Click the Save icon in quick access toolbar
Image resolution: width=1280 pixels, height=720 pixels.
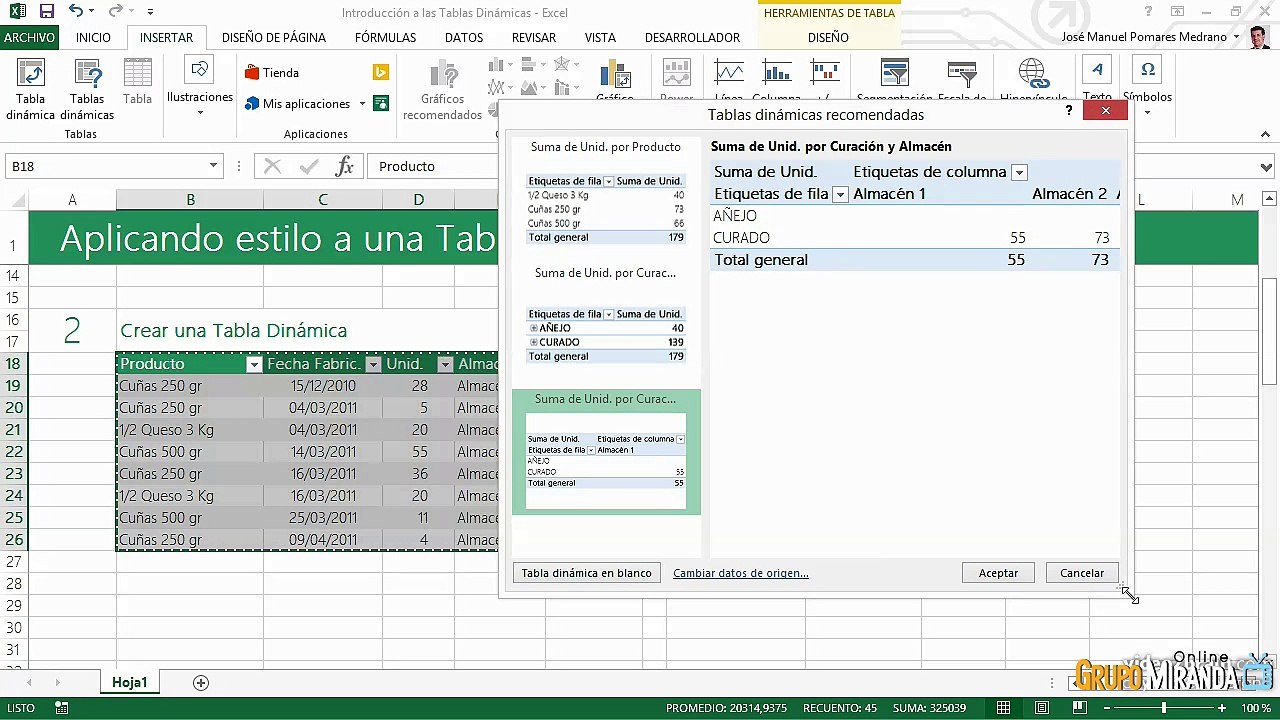[47, 12]
